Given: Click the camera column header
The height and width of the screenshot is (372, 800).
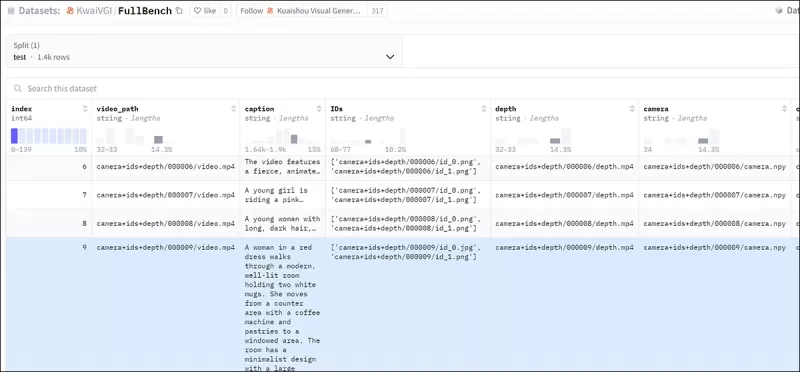Looking at the screenshot, I should click(656, 109).
